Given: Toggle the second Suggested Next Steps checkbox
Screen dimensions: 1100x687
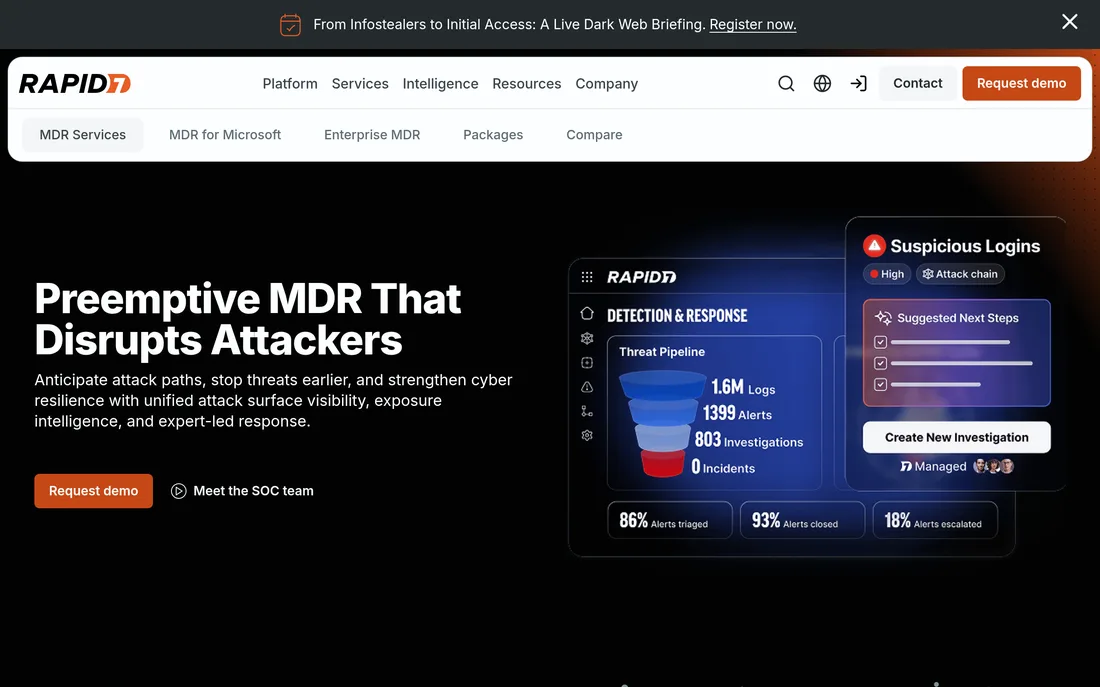Looking at the screenshot, I should point(880,363).
